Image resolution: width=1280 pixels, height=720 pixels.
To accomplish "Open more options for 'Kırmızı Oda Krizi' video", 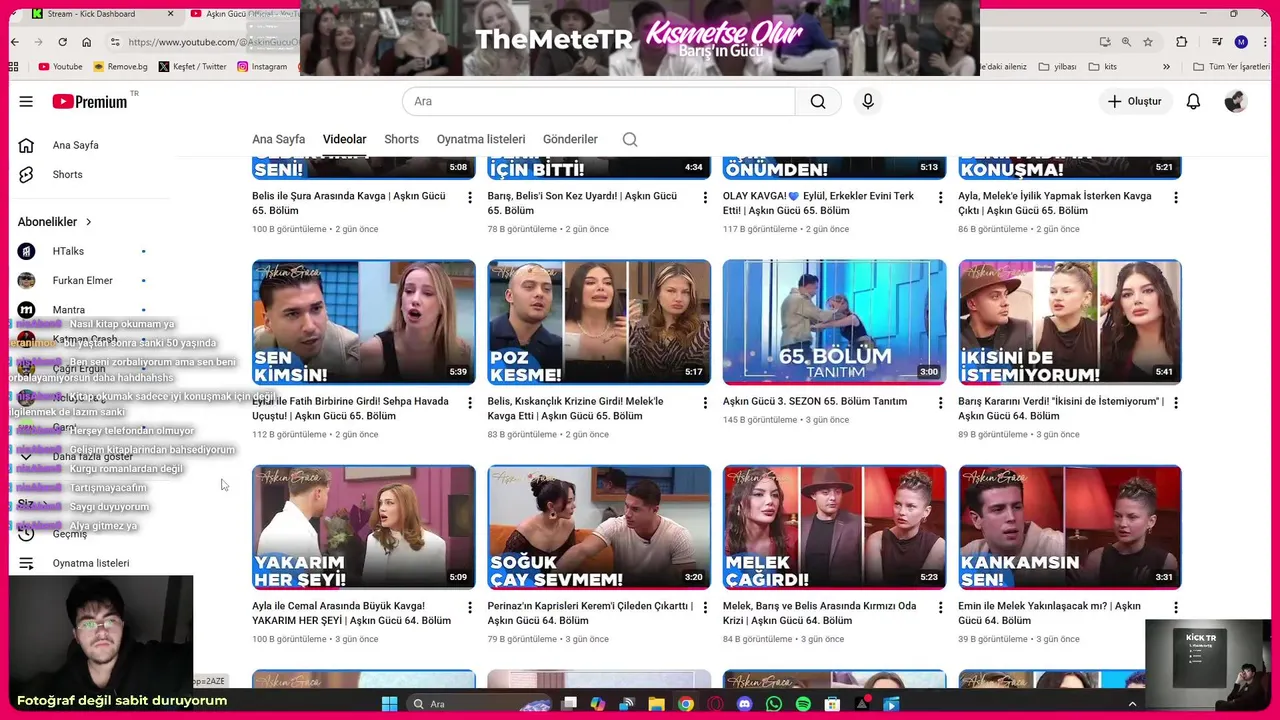I will 940,608.
